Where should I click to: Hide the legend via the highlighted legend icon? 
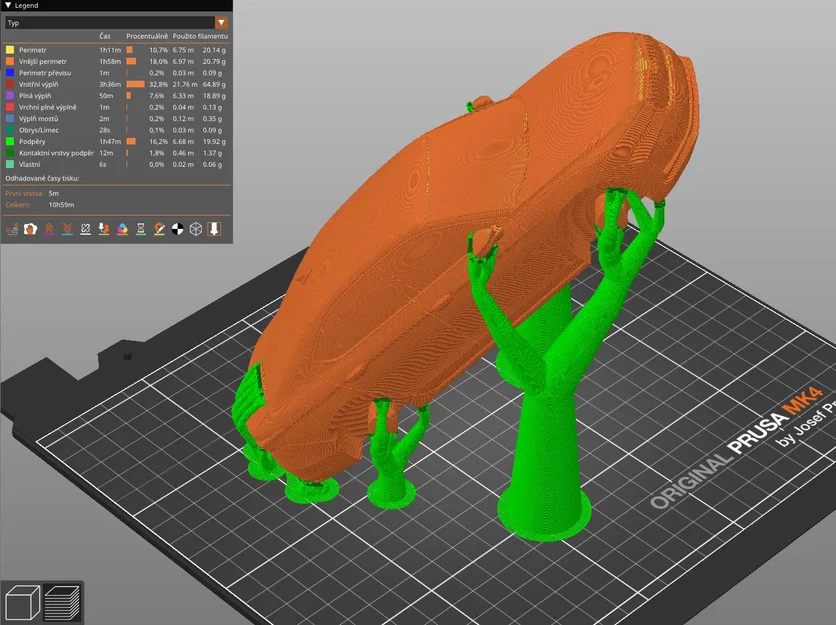point(215,228)
